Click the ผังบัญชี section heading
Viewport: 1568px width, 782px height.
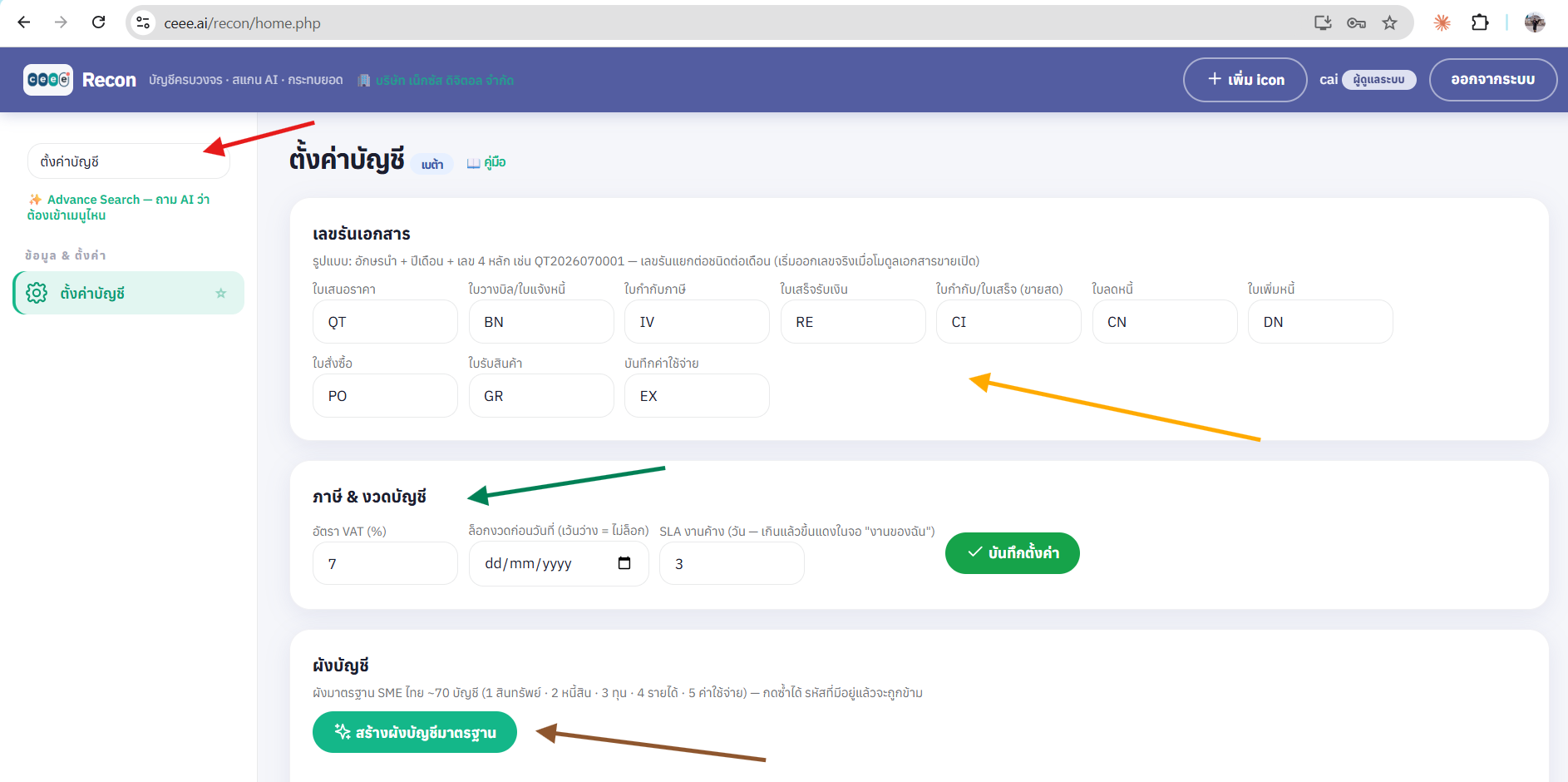click(x=341, y=666)
